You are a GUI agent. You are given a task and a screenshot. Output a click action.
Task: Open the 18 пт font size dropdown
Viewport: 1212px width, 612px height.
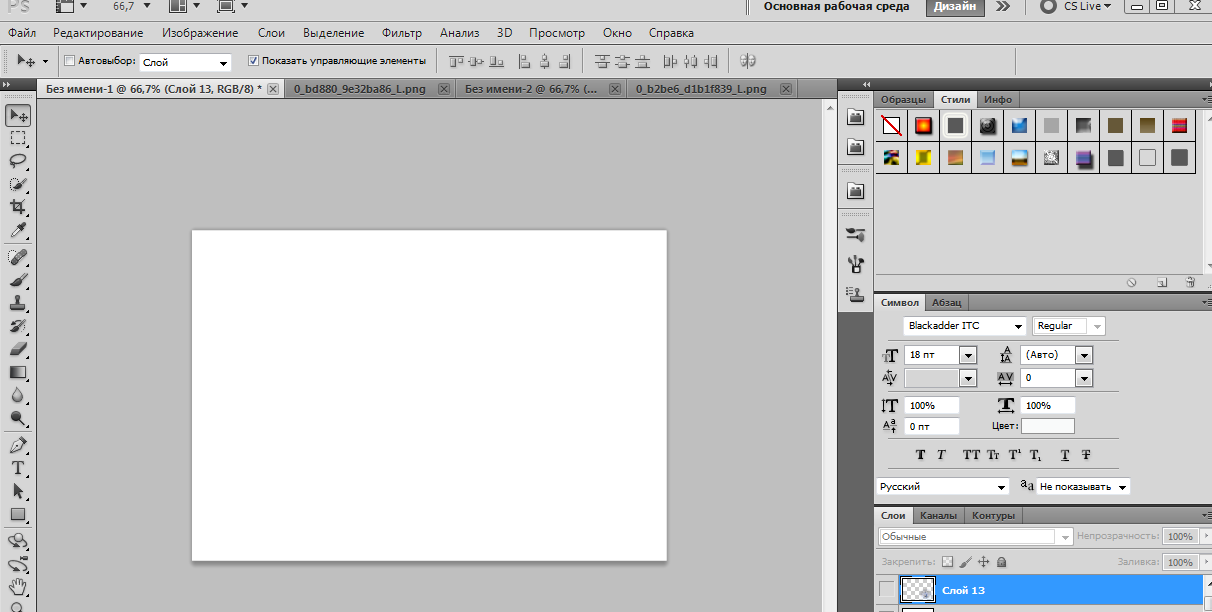tap(967, 355)
